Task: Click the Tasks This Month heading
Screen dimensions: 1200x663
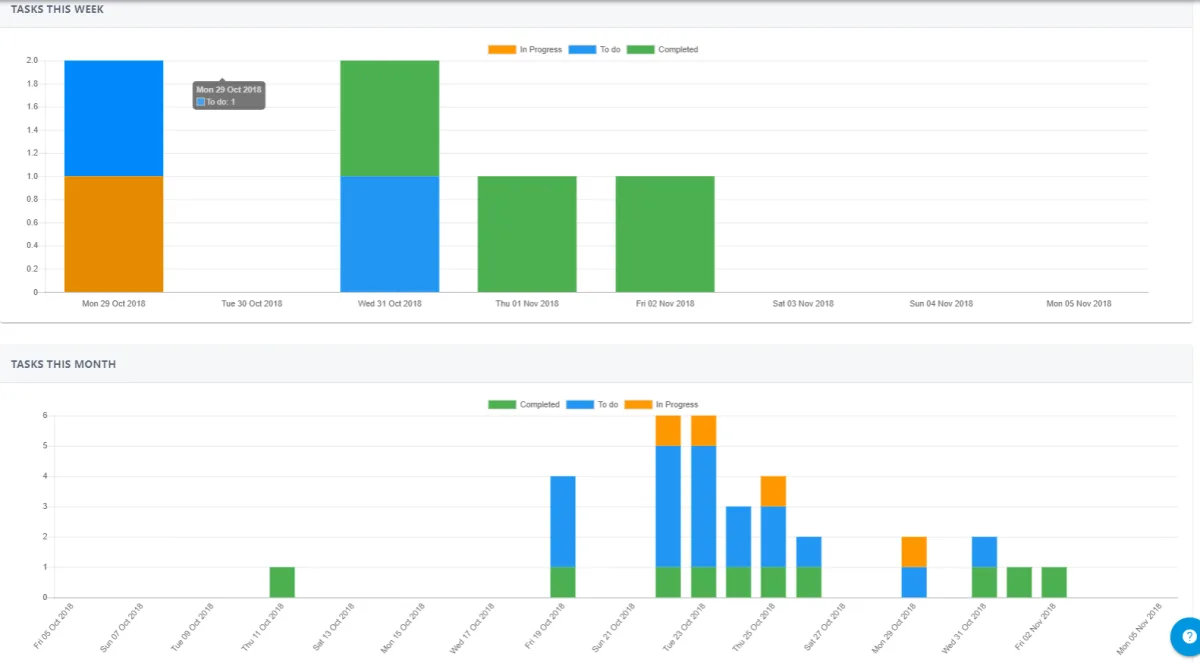Action: (x=63, y=364)
